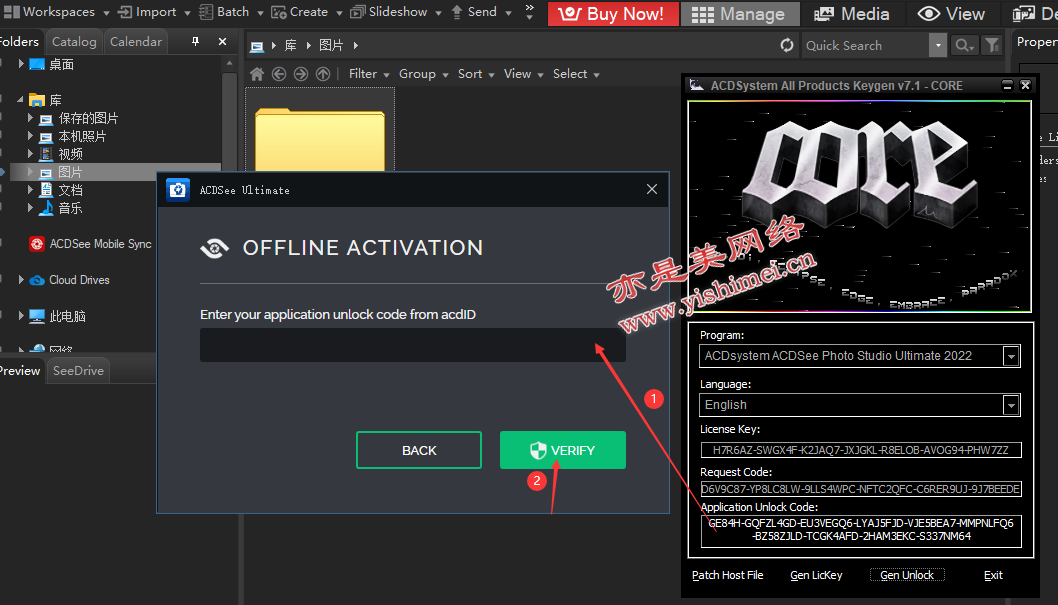
Task: Open the Workspaces menu
Action: pyautogui.click(x=57, y=12)
